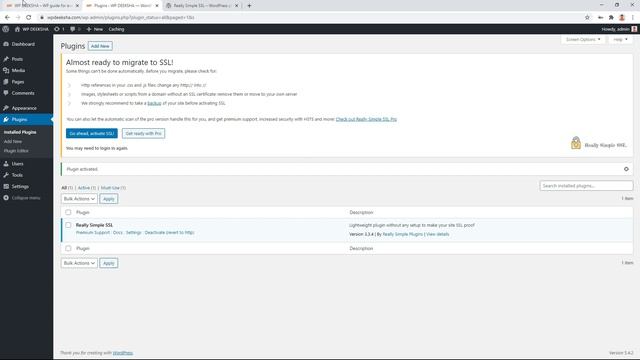Open the browser extensions puzzle icon
Image resolution: width=640 pixels, height=360 pixels.
(x=611, y=18)
